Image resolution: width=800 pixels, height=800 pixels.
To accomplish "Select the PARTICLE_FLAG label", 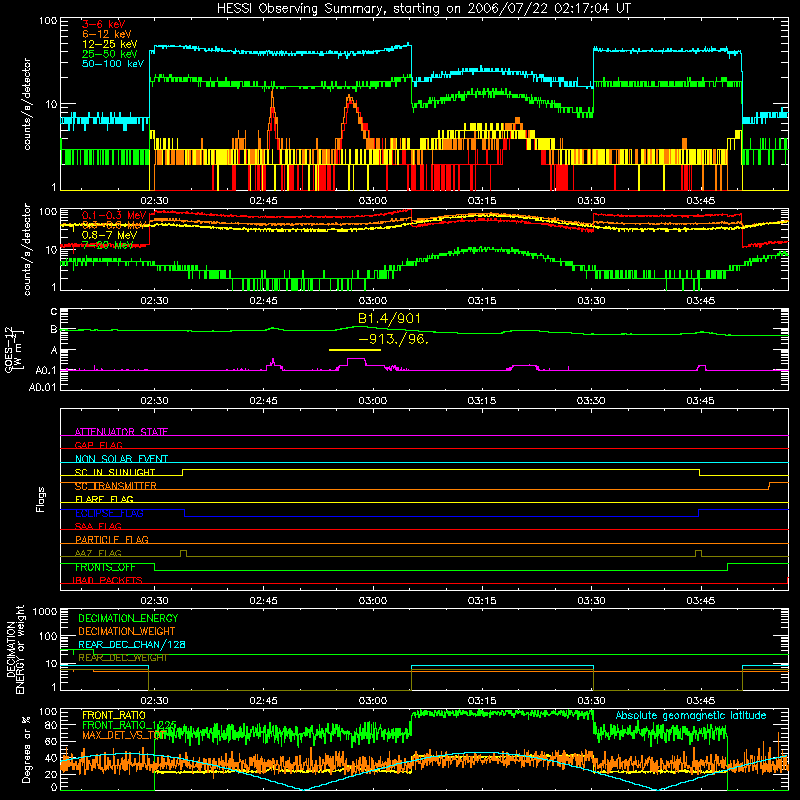I will [112, 539].
